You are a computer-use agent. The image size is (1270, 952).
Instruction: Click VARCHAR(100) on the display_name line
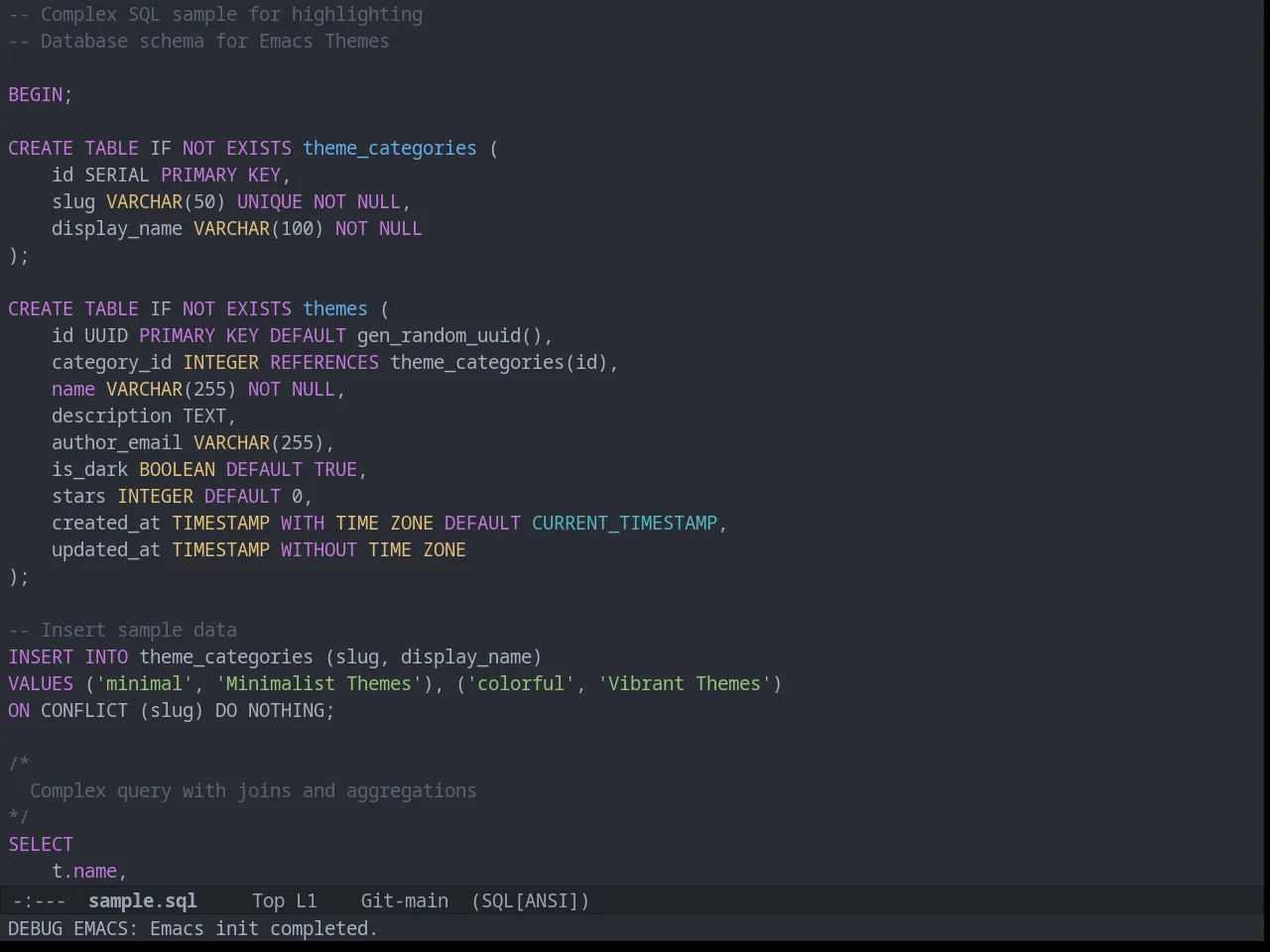(259, 228)
